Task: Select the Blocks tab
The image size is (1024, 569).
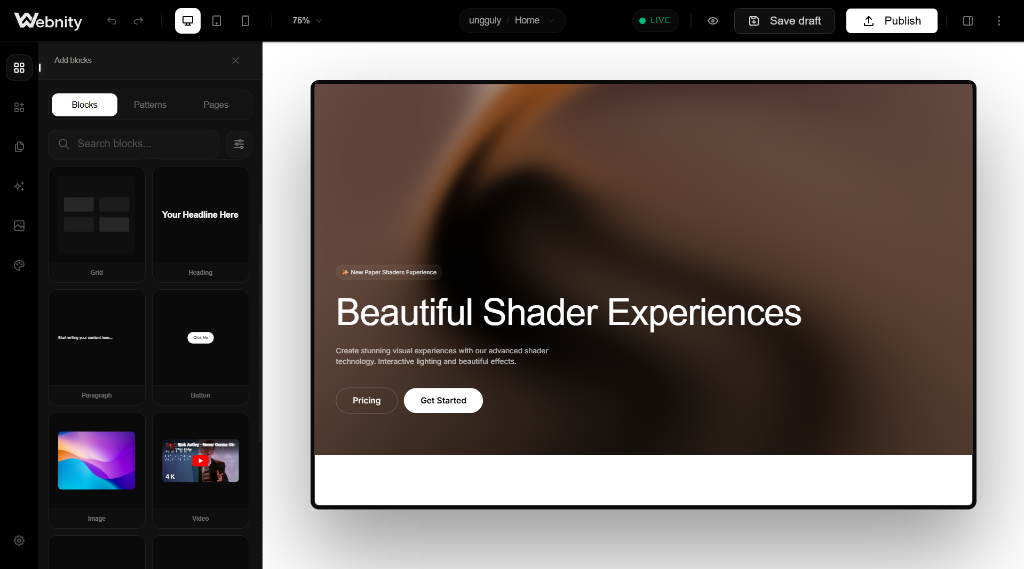Action: point(84,105)
